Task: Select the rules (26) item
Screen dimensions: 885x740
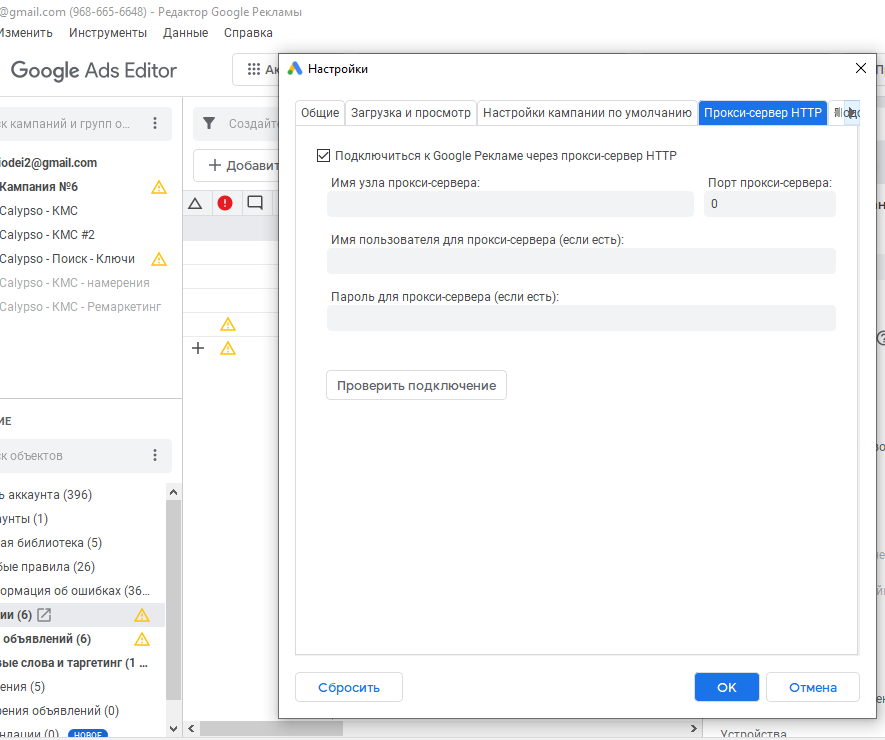Action: 47,567
